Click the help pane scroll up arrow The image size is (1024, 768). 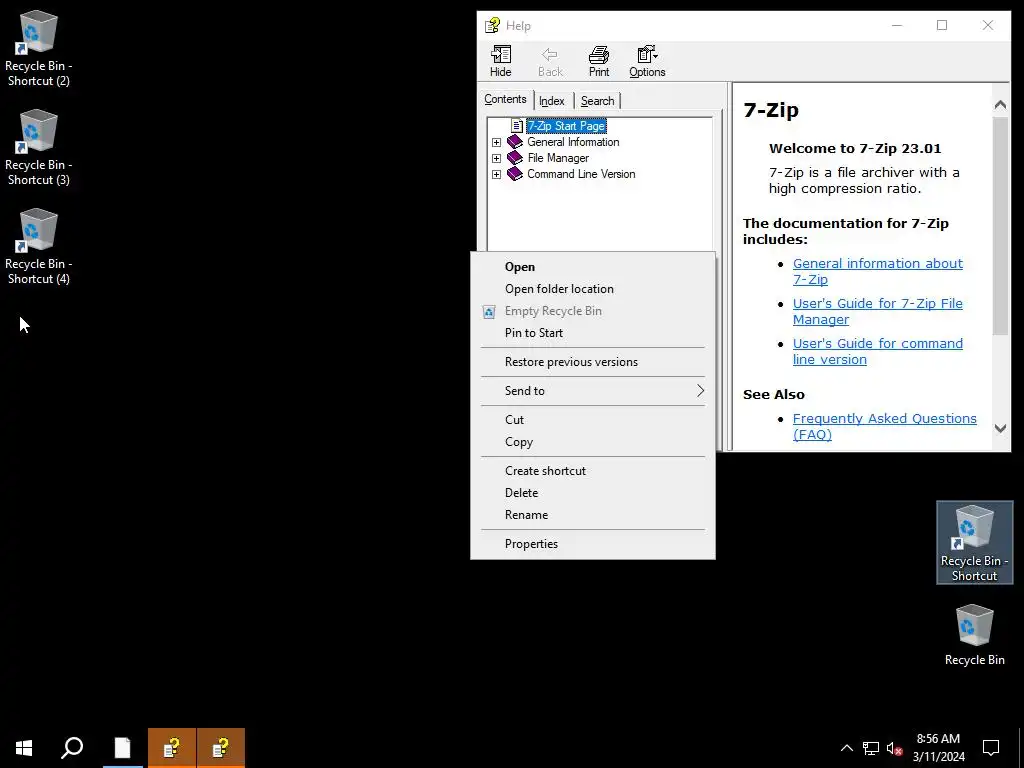point(1000,104)
